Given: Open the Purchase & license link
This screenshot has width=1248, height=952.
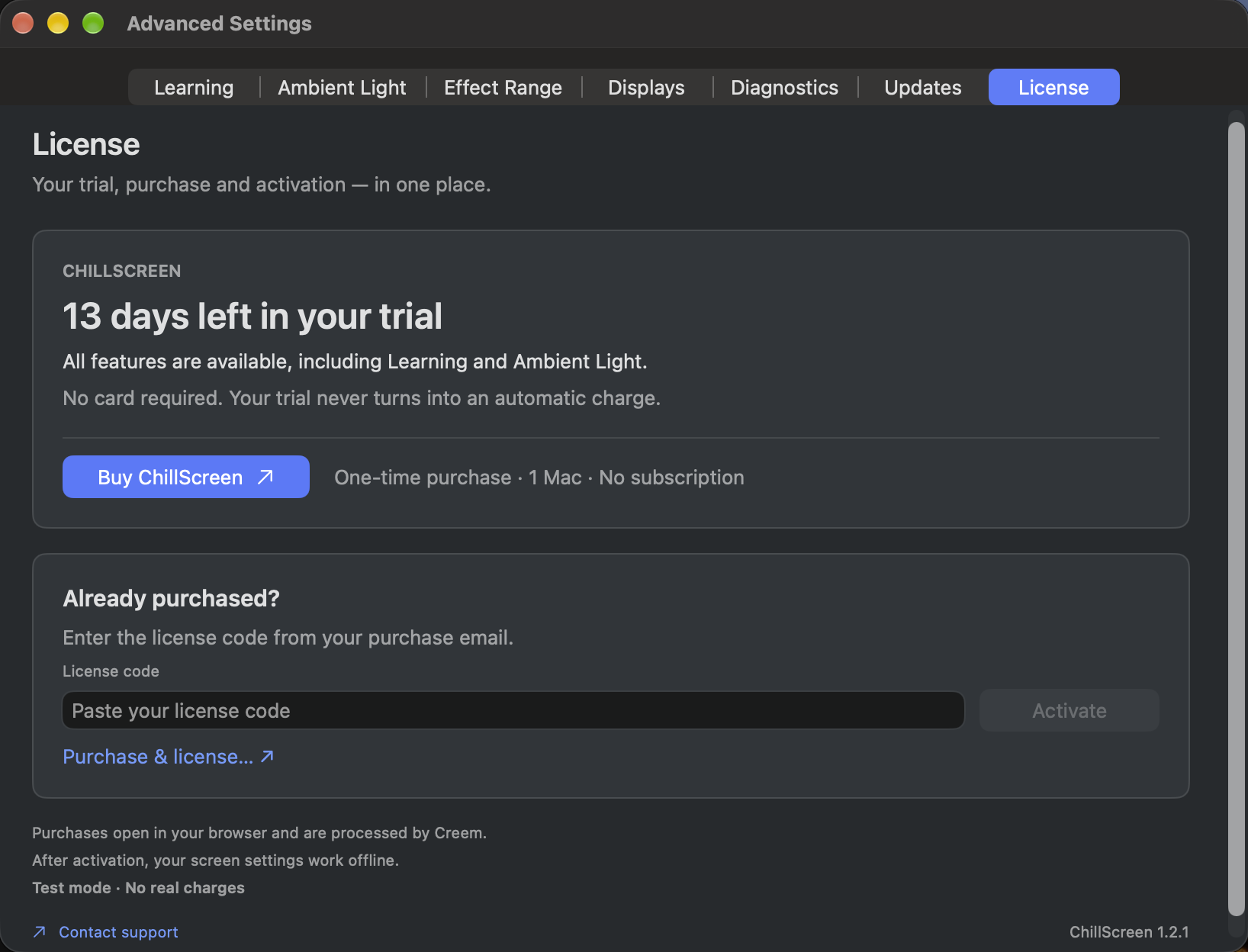Looking at the screenshot, I should [x=169, y=757].
